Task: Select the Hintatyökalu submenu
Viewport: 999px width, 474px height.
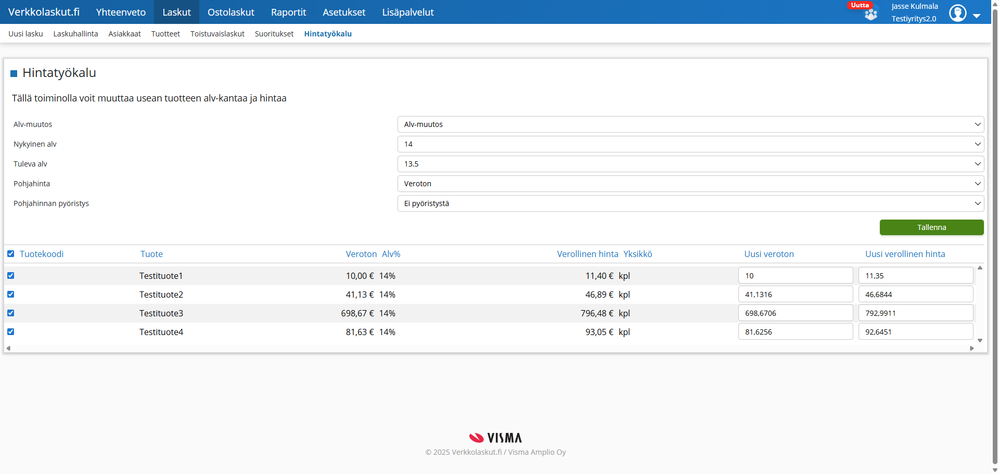Action: coord(328,34)
